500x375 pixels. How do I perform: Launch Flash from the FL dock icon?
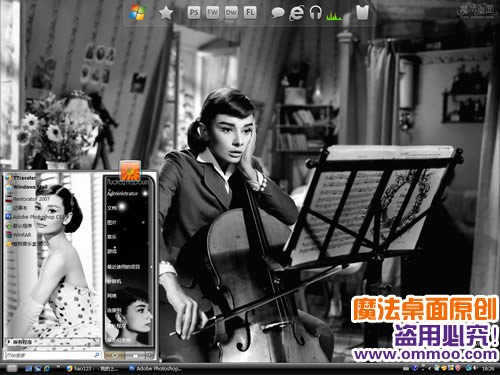[250, 13]
